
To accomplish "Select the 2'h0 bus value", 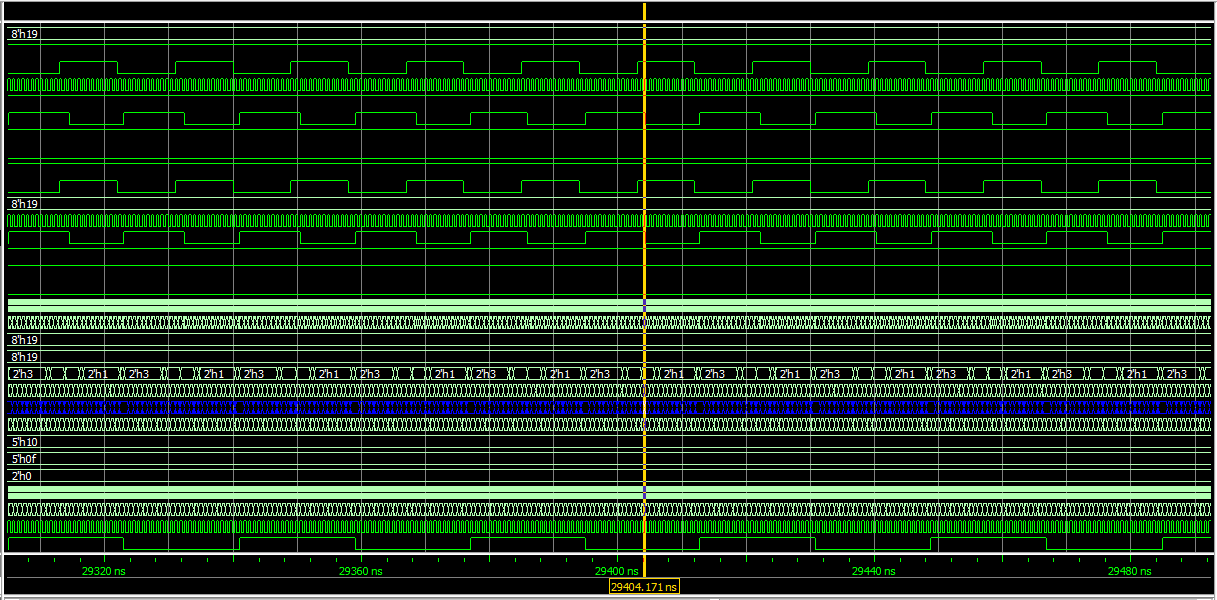I will tap(22, 476).
